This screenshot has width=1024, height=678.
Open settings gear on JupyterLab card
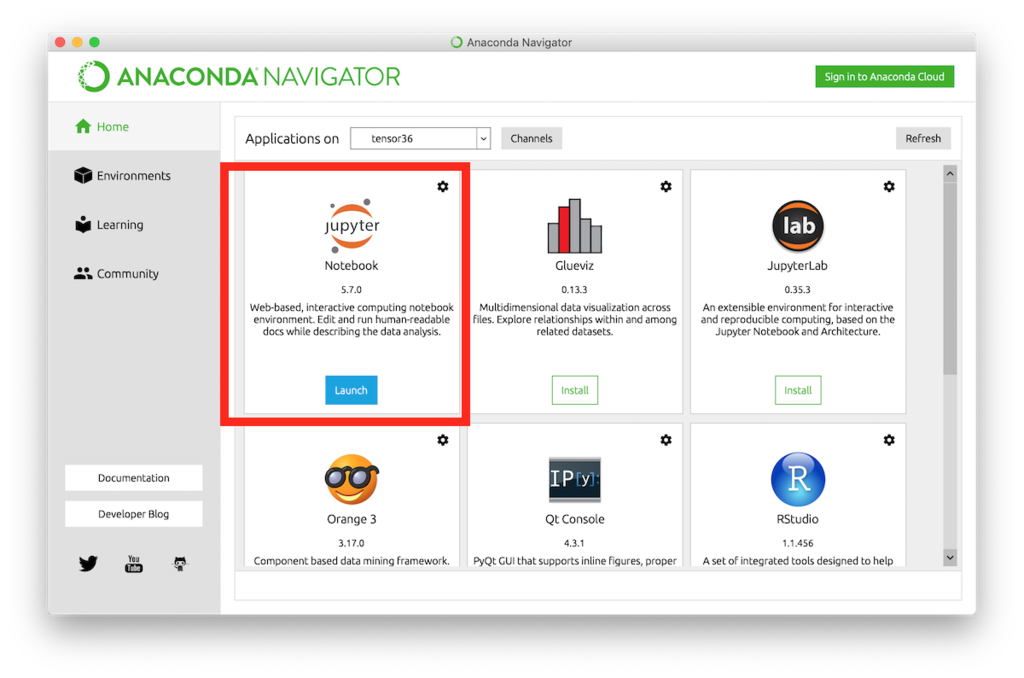[x=889, y=187]
